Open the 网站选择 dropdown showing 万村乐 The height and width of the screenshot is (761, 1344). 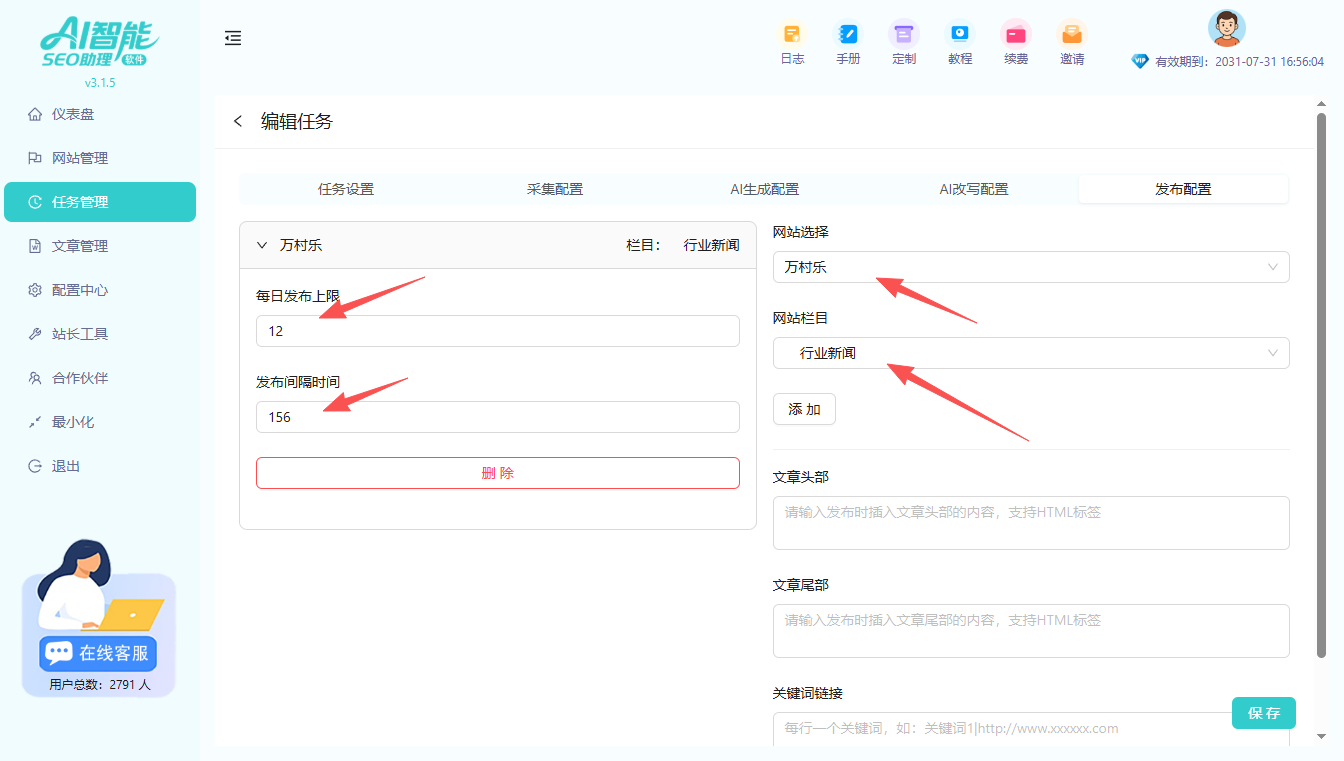pyautogui.click(x=1030, y=267)
